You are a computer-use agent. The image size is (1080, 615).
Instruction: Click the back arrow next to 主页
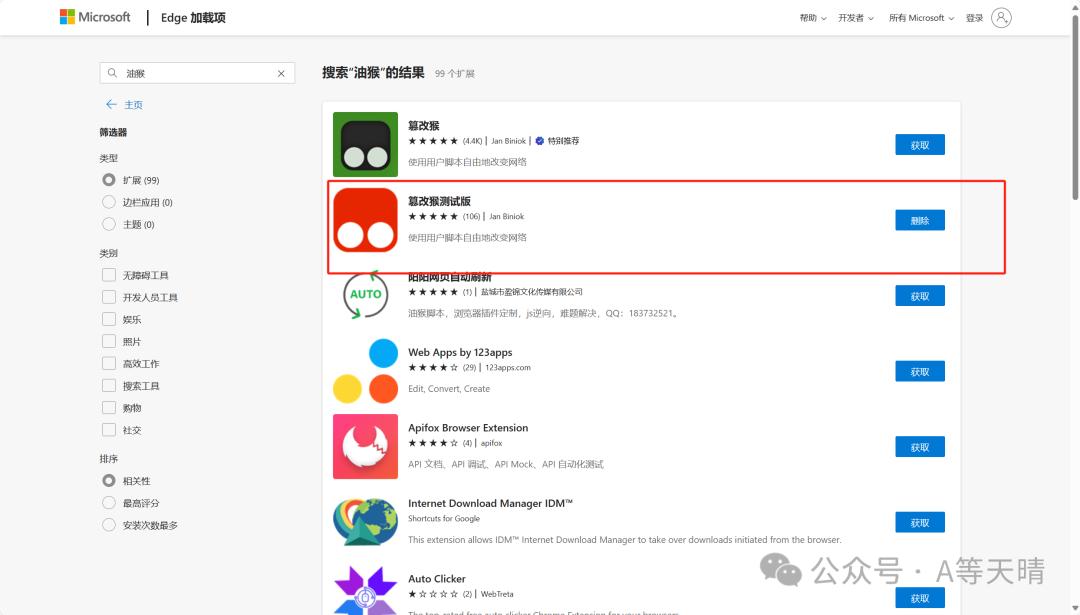111,105
